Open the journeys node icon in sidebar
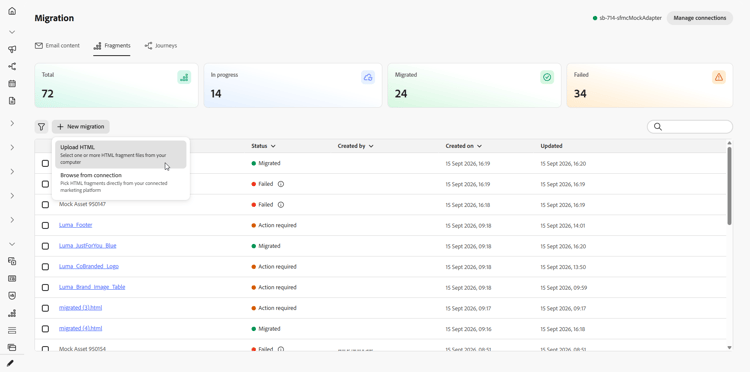Screen dimensions: 750x372 [12, 66]
